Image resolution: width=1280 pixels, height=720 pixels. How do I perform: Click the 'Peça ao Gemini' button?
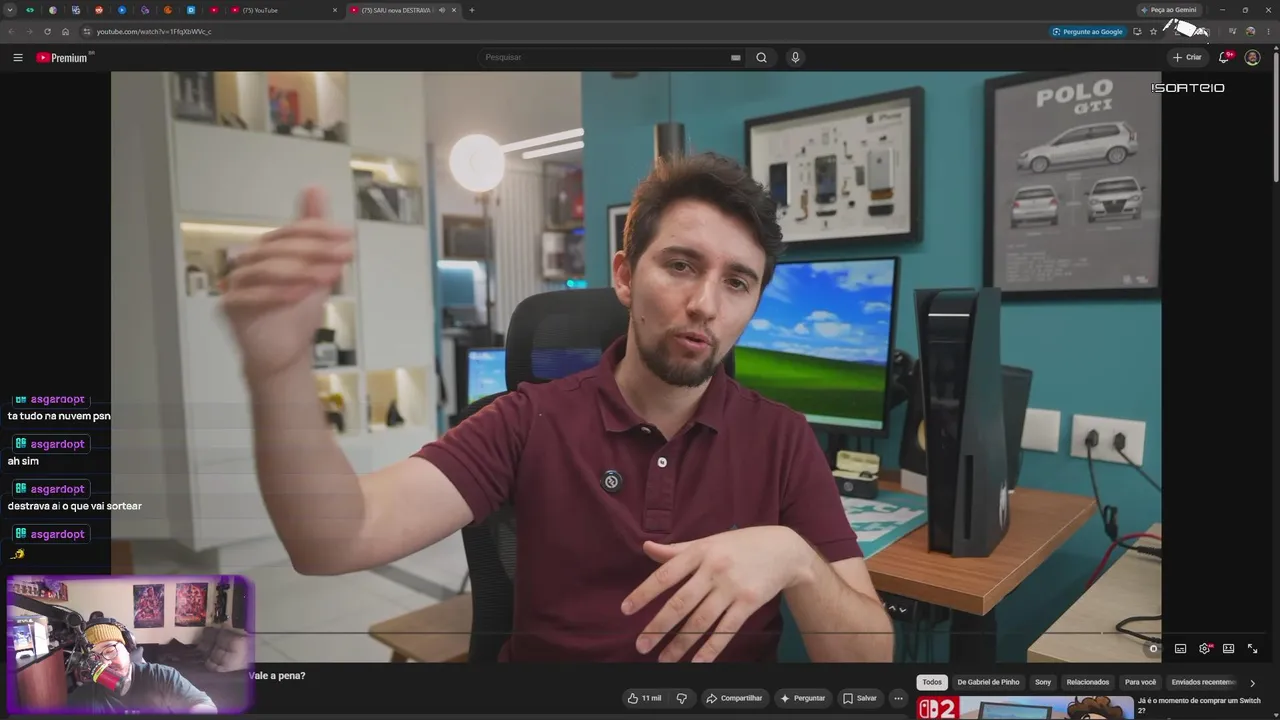tap(1168, 10)
